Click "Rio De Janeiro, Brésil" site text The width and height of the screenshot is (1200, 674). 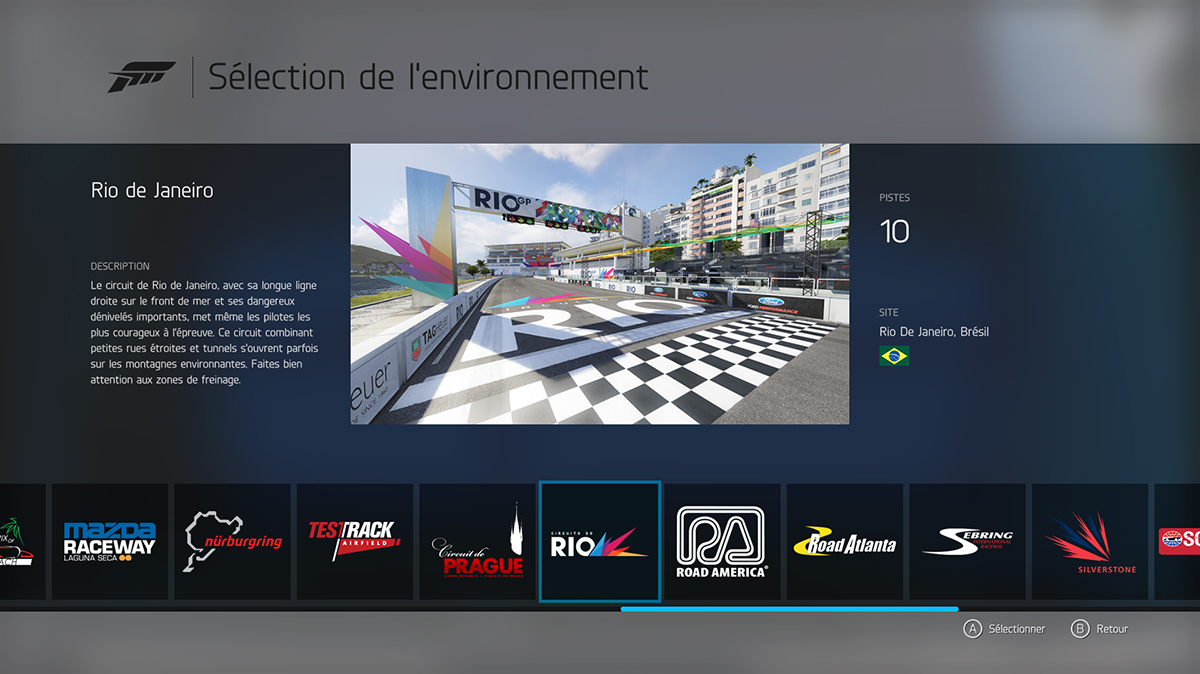pos(934,332)
